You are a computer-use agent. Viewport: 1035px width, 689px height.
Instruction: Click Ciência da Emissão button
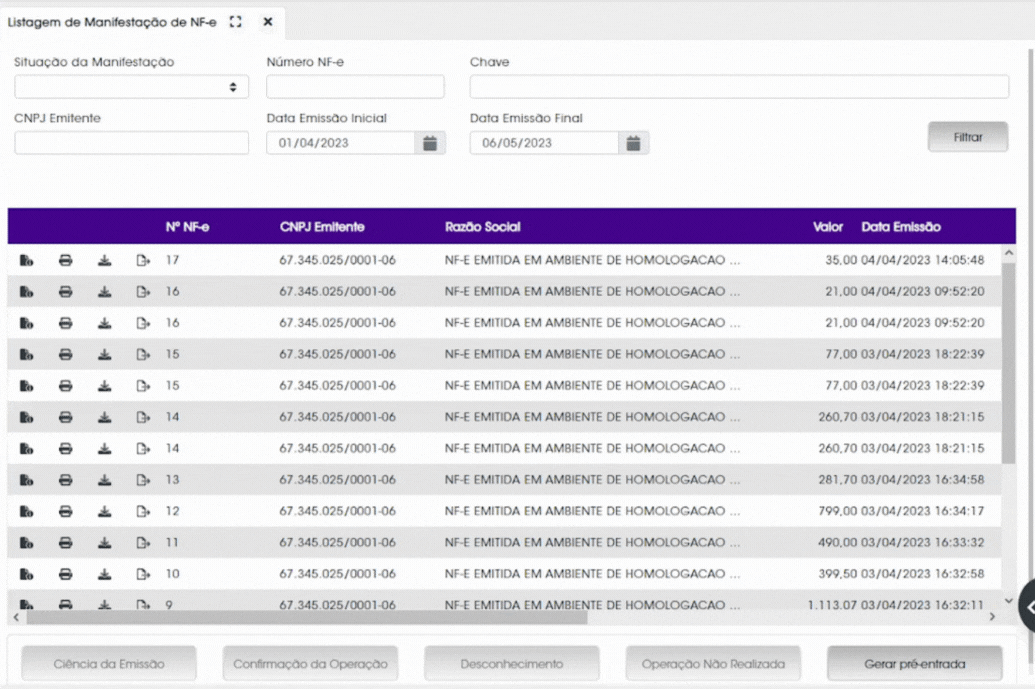(x=109, y=664)
